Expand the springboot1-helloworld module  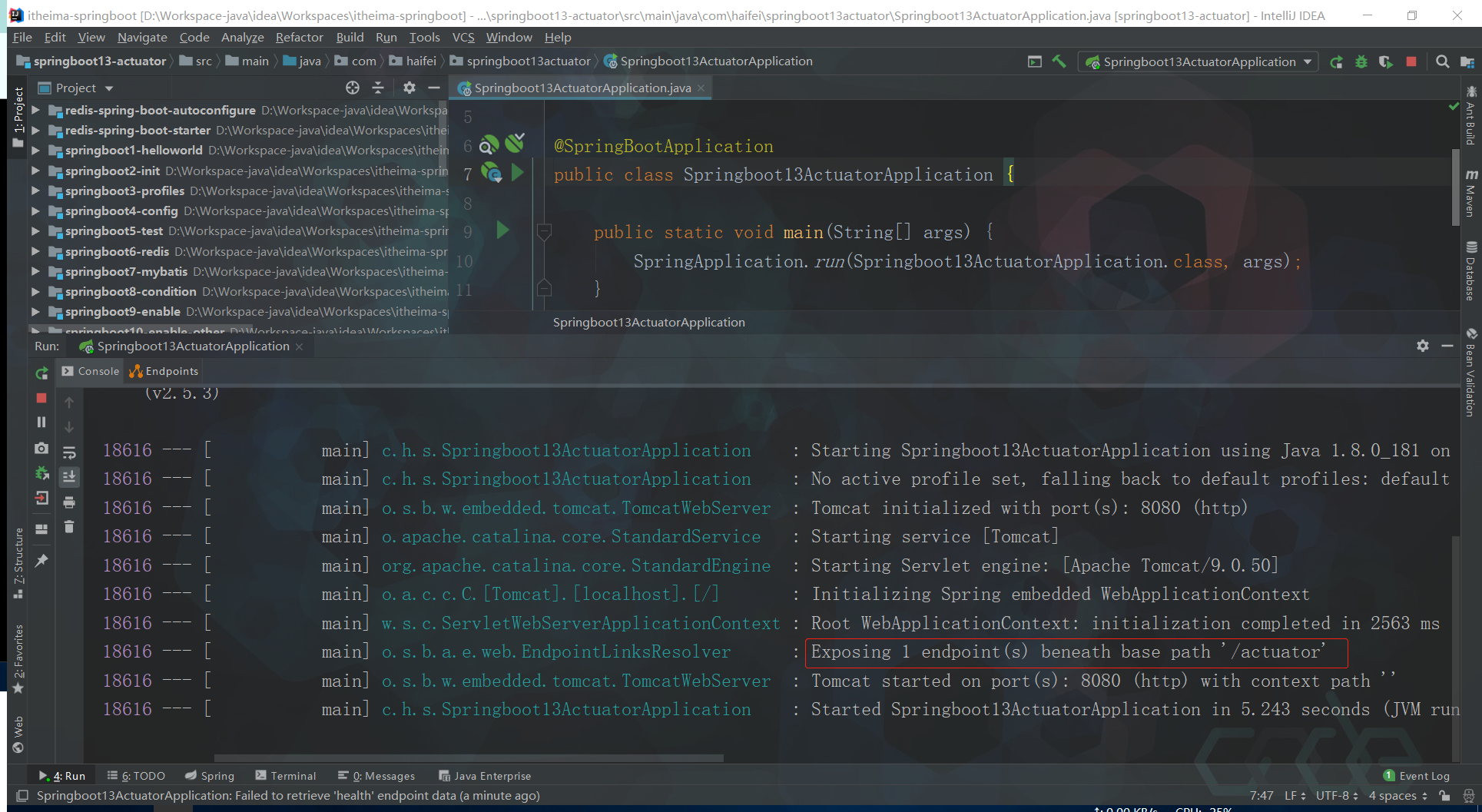tap(35, 150)
